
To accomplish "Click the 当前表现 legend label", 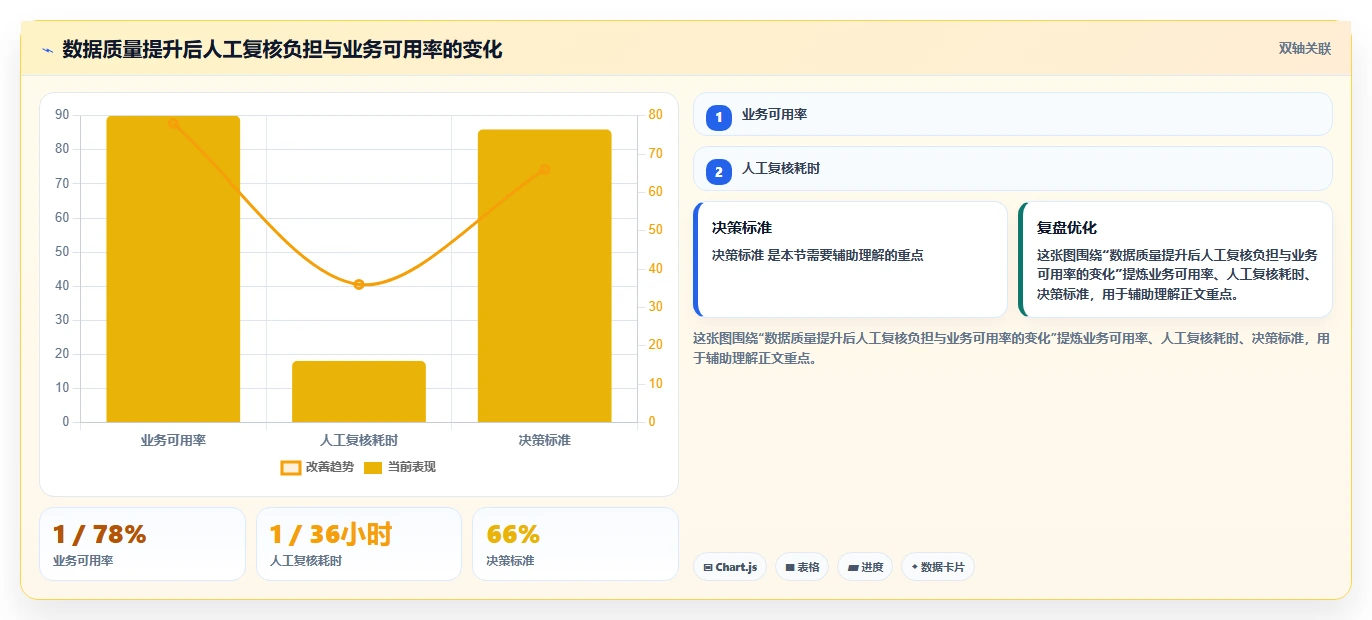I will click(412, 467).
